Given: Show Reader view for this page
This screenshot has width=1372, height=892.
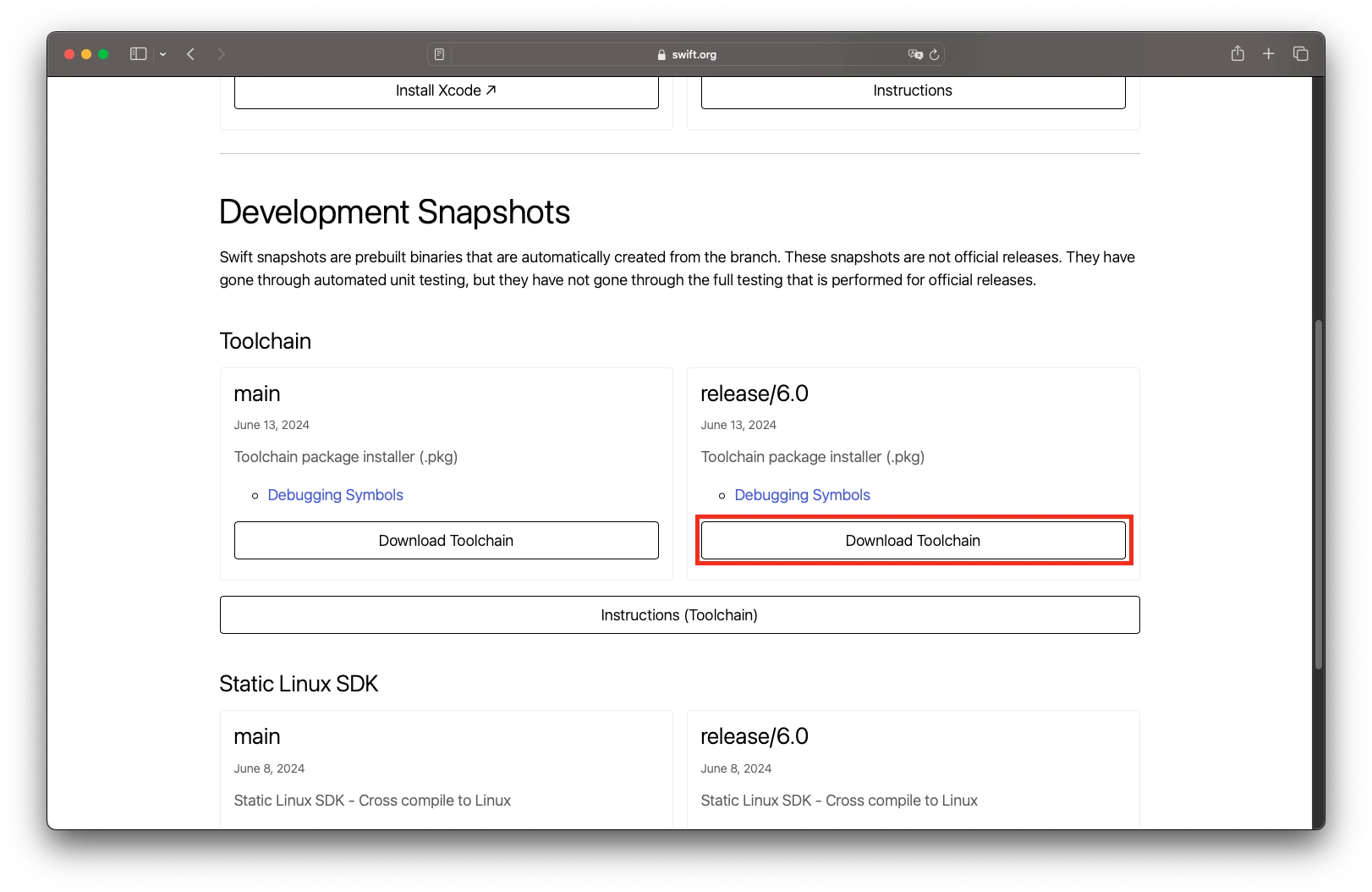Looking at the screenshot, I should point(439,53).
